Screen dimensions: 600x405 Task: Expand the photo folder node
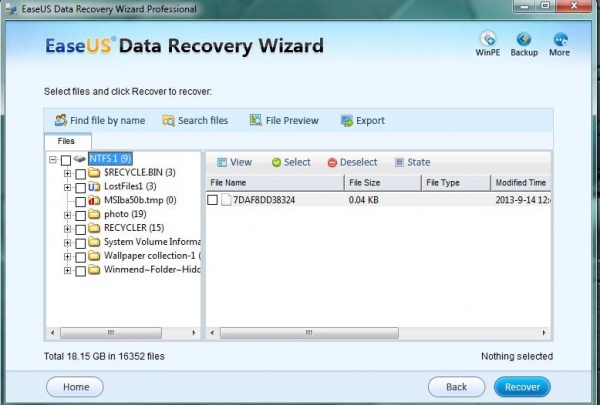[x=67, y=215]
